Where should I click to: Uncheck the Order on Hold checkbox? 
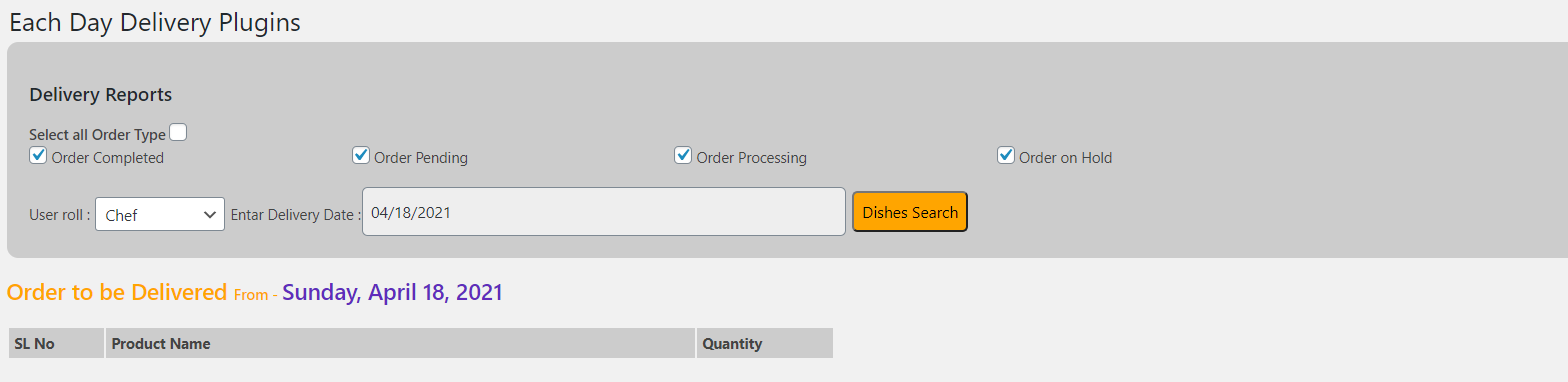pos(1006,155)
